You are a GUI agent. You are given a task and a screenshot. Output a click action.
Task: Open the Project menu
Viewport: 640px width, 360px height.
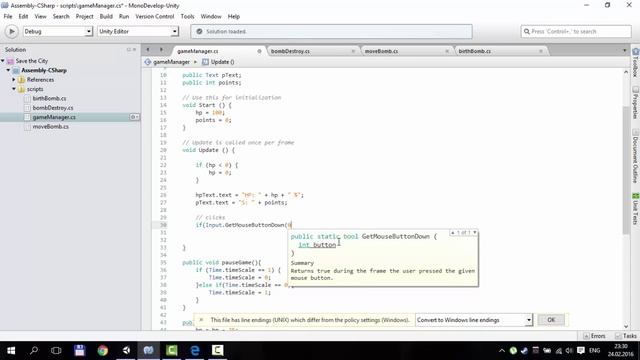coord(84,16)
